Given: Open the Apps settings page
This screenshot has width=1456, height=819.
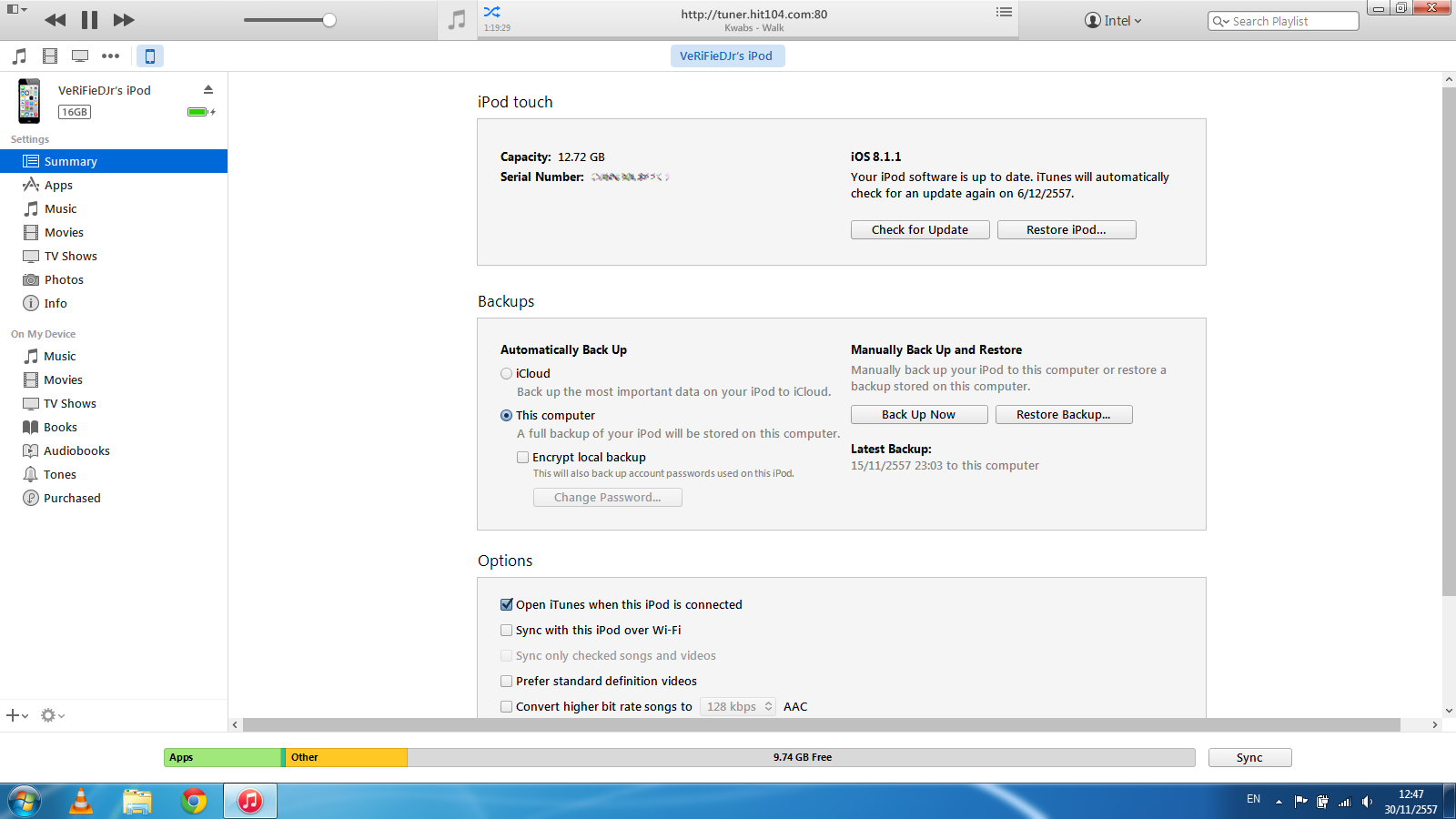Looking at the screenshot, I should [x=114, y=185].
